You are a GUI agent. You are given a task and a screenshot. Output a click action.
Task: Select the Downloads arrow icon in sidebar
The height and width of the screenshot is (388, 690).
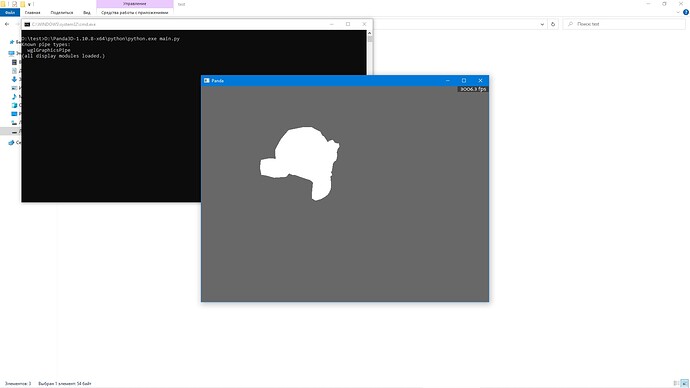14,79
